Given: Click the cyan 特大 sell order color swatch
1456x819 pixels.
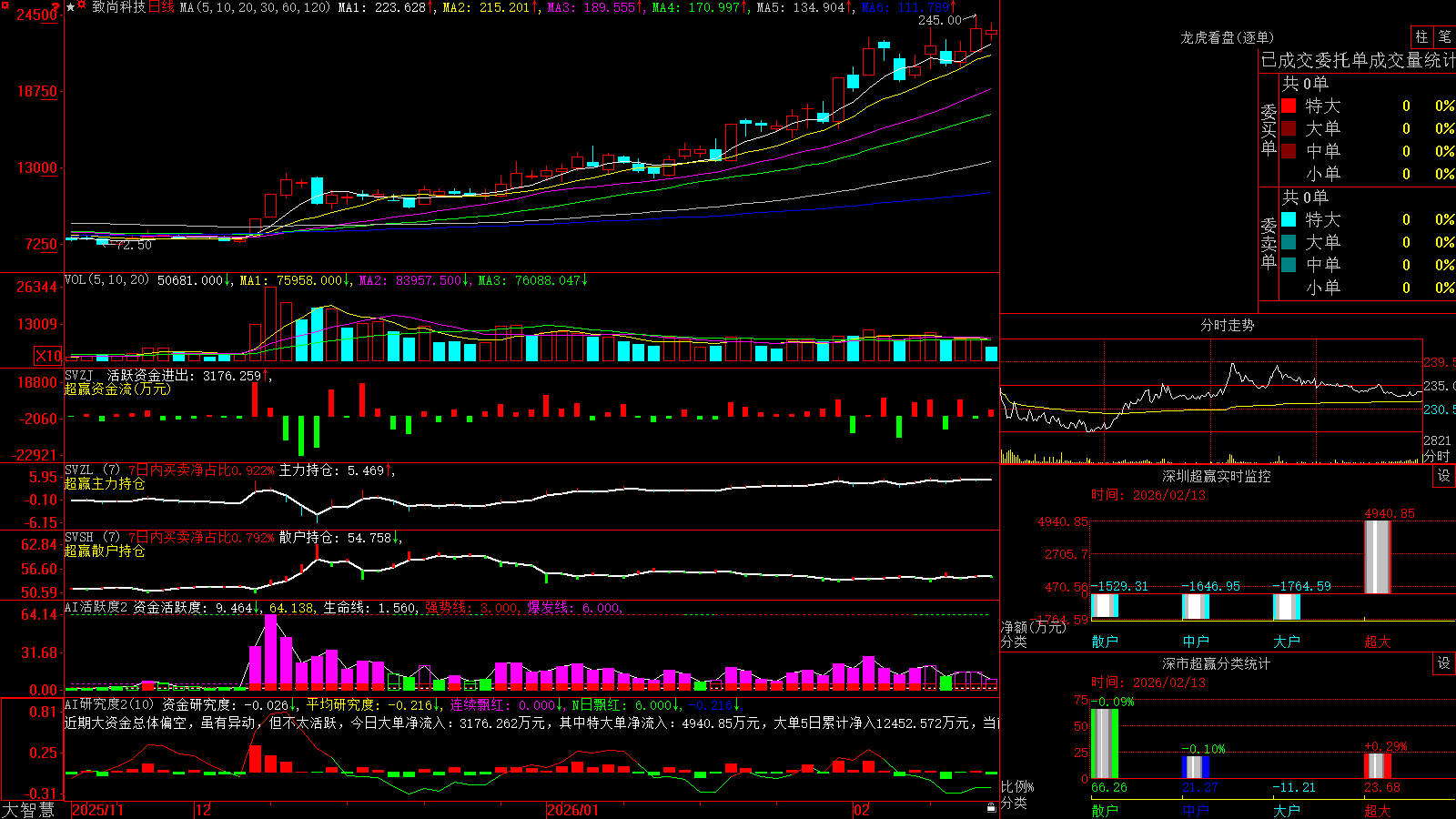Looking at the screenshot, I should coord(1289,219).
